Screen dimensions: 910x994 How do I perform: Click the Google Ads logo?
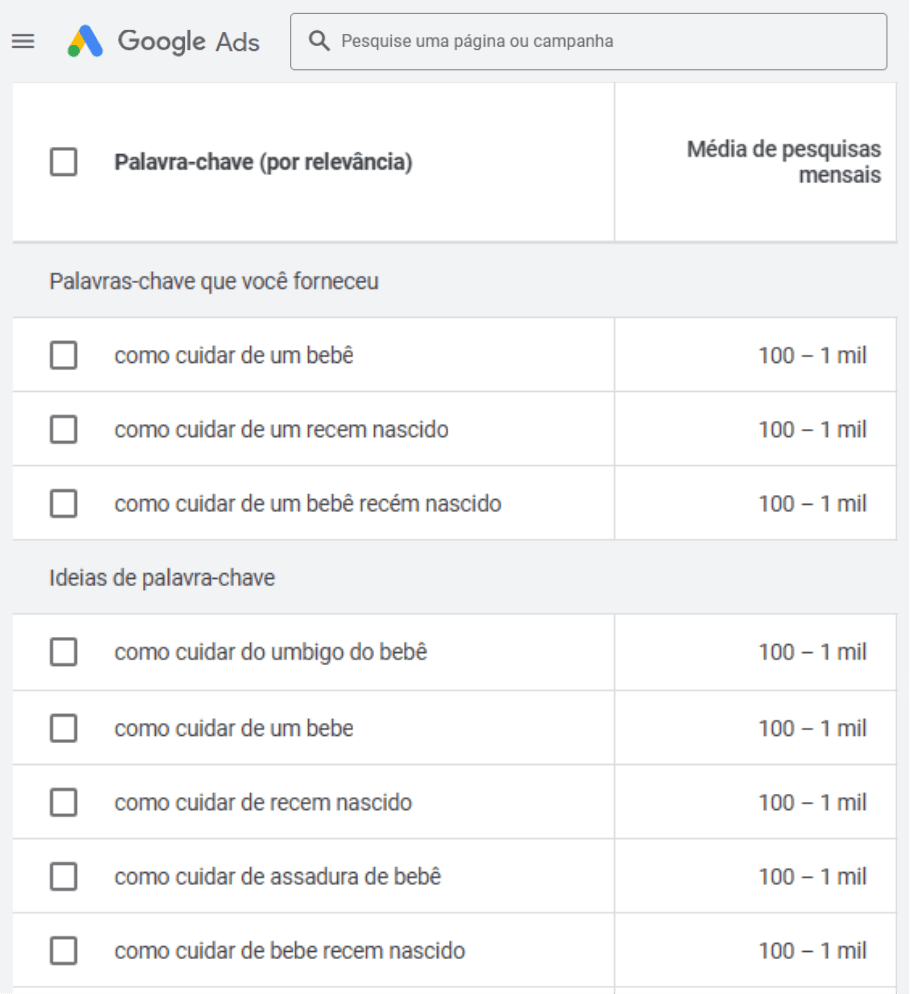click(86, 41)
